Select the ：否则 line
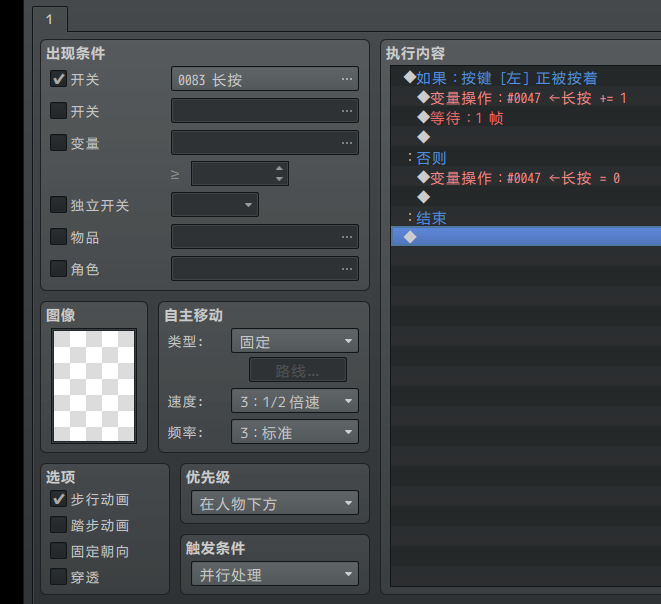Image resolution: width=661 pixels, height=604 pixels. (526, 158)
